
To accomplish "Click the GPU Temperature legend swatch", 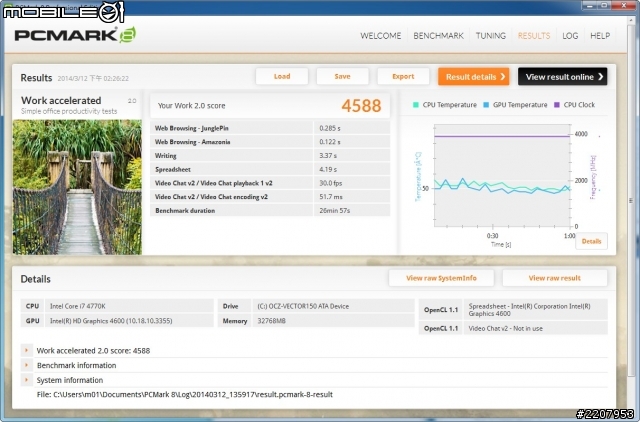I will point(486,105).
